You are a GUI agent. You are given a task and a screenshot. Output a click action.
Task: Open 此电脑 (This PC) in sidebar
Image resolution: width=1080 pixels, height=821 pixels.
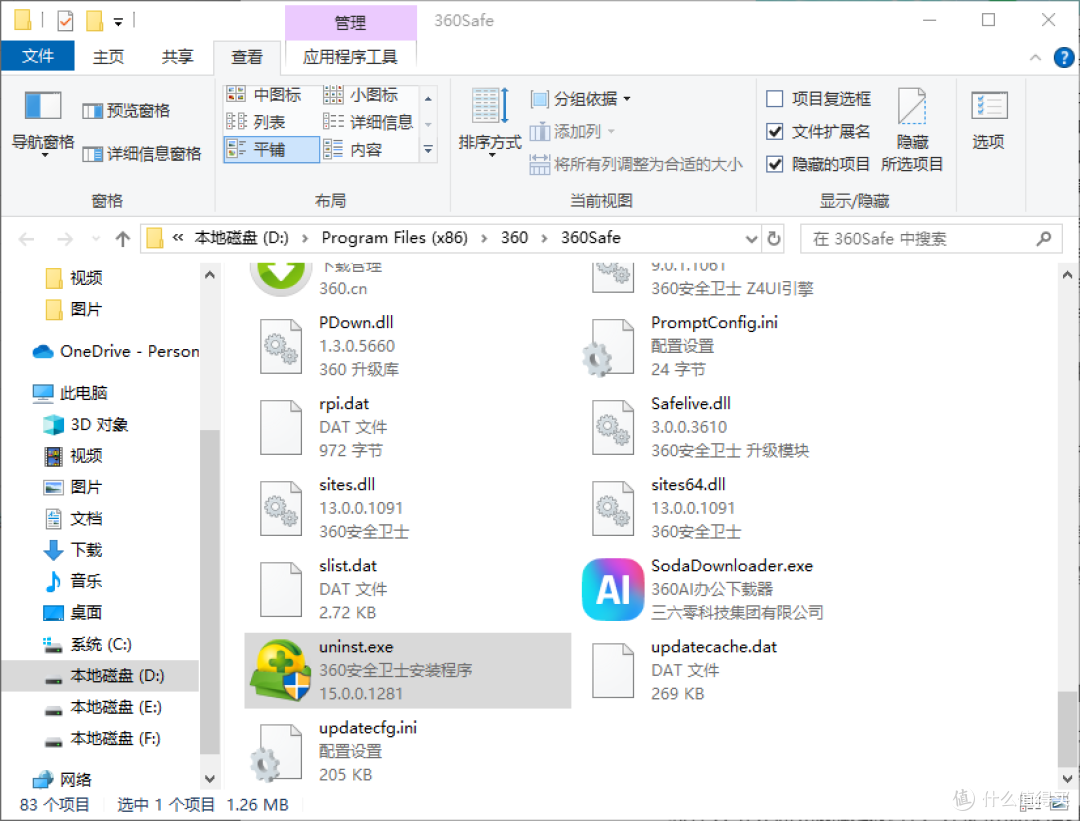tap(70, 393)
